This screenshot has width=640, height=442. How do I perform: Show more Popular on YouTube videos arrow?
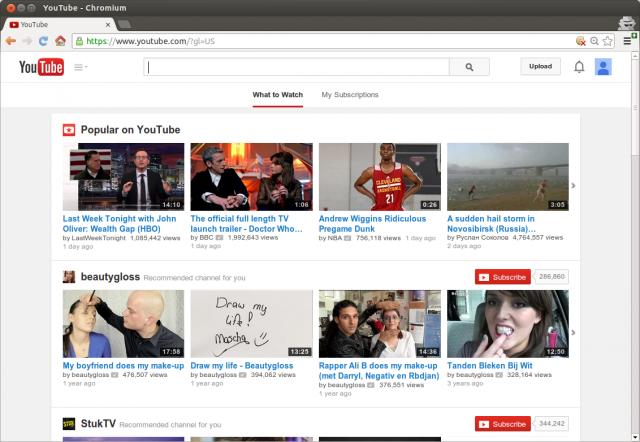pyautogui.click(x=573, y=185)
